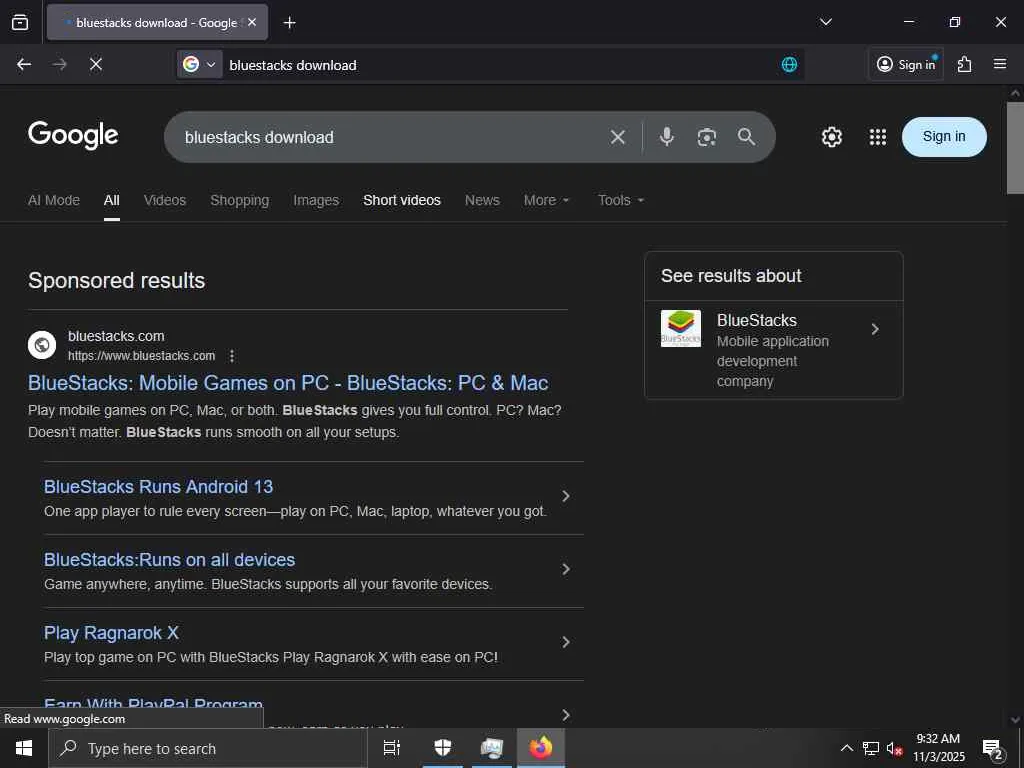Screen dimensions: 1024x768
Task: Expand the Earn With PlayPal chevron
Action: point(566,715)
